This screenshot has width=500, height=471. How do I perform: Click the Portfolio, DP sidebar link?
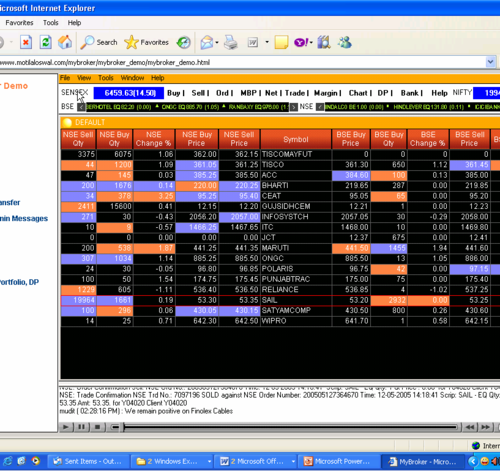pos(19,282)
